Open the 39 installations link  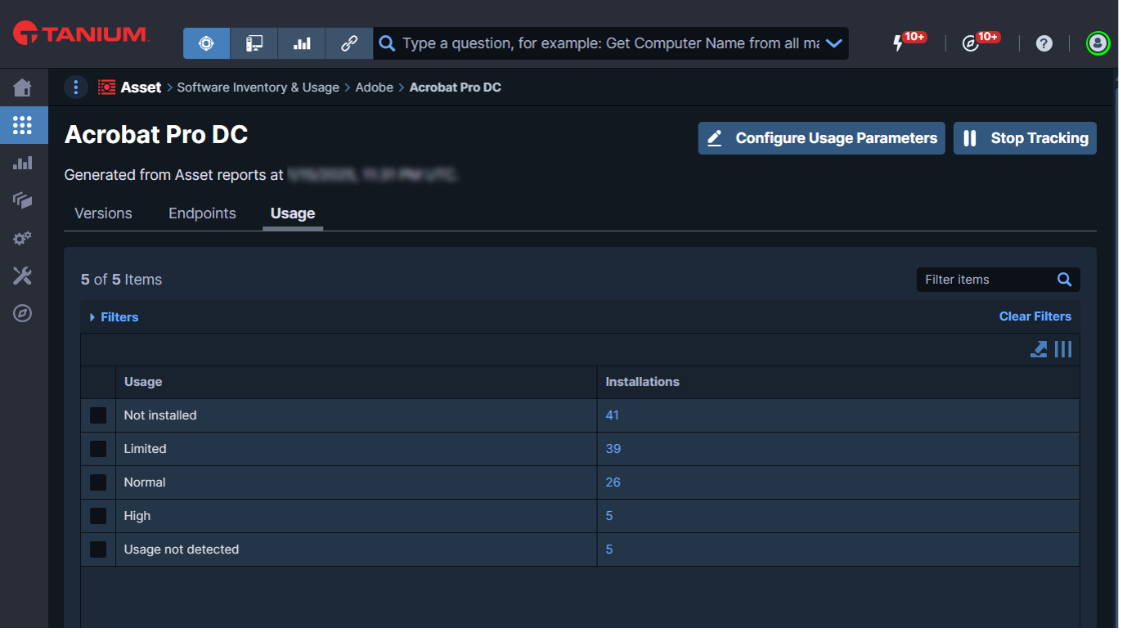(x=613, y=449)
